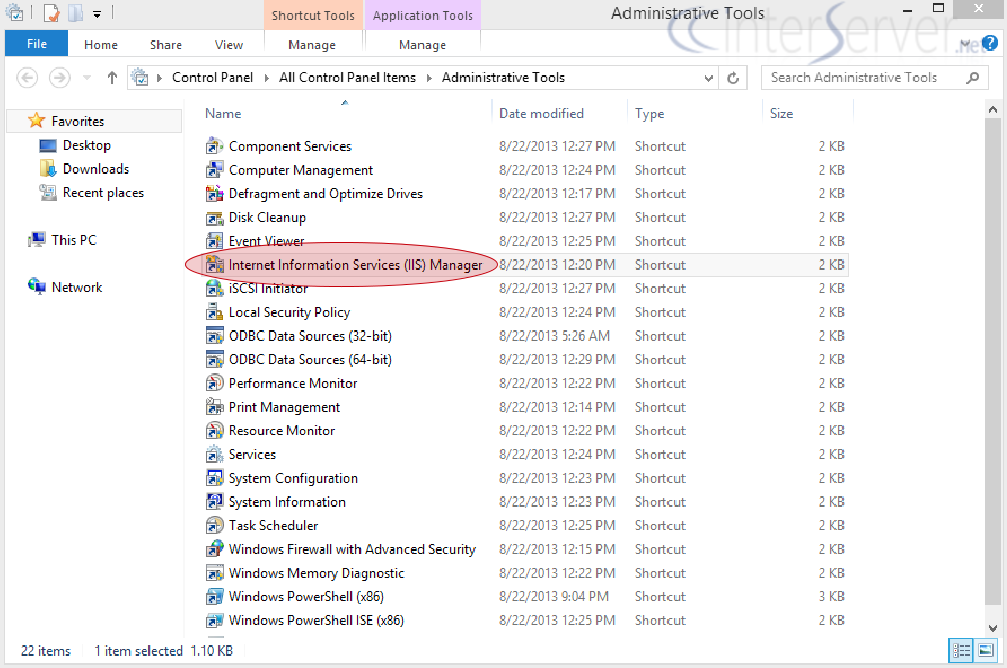Expand the All Control Panel Items breadcrumb arrow

pyautogui.click(x=429, y=78)
